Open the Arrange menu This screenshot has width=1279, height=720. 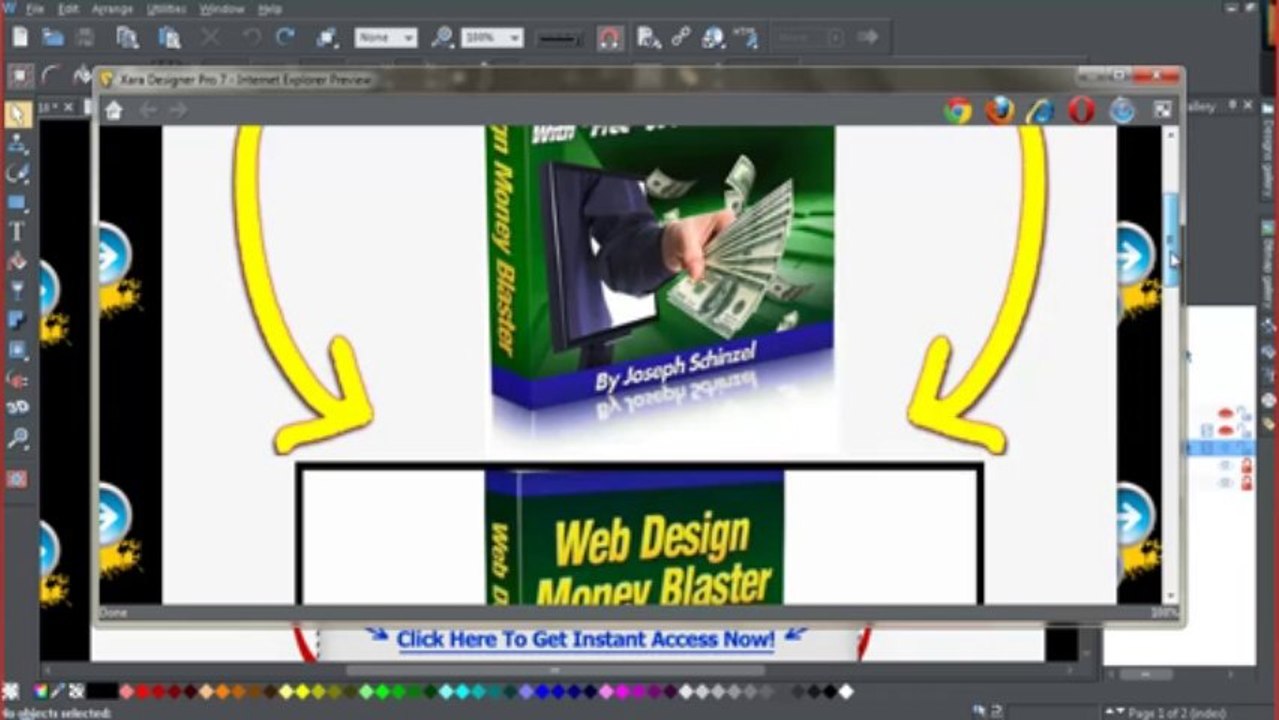click(x=113, y=9)
